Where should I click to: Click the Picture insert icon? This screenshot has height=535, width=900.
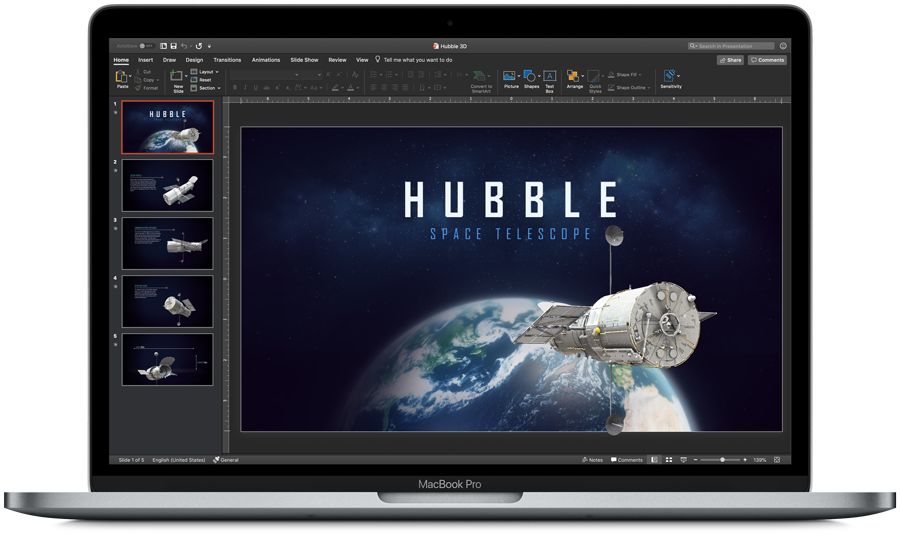coord(510,77)
